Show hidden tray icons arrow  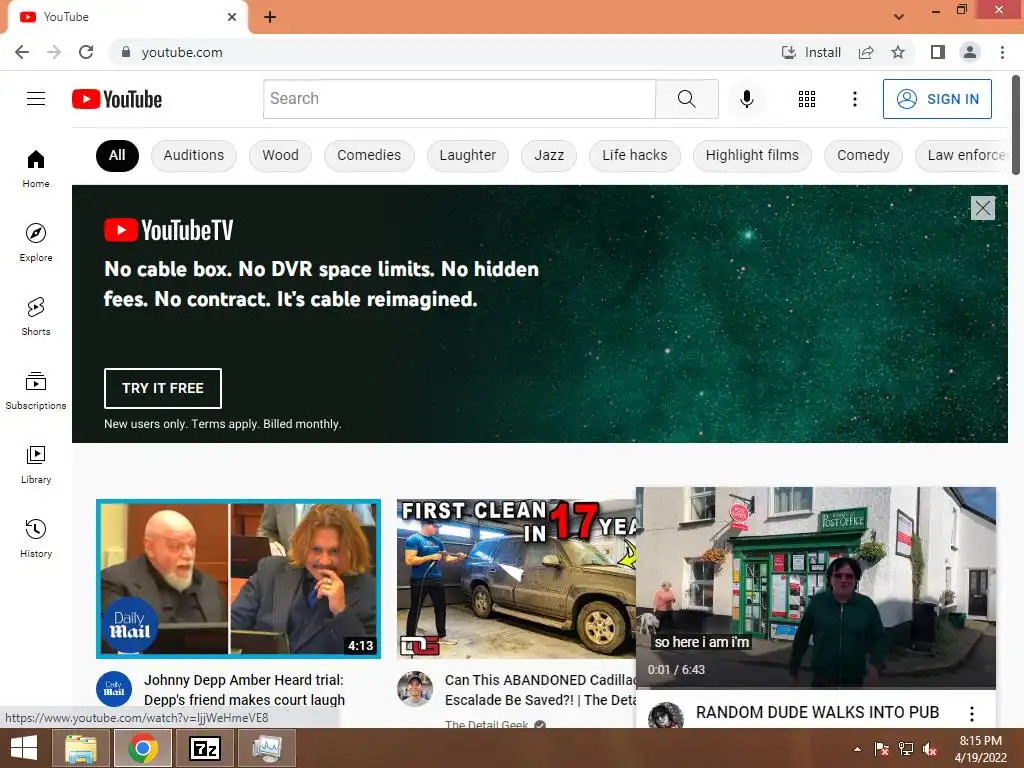point(857,749)
